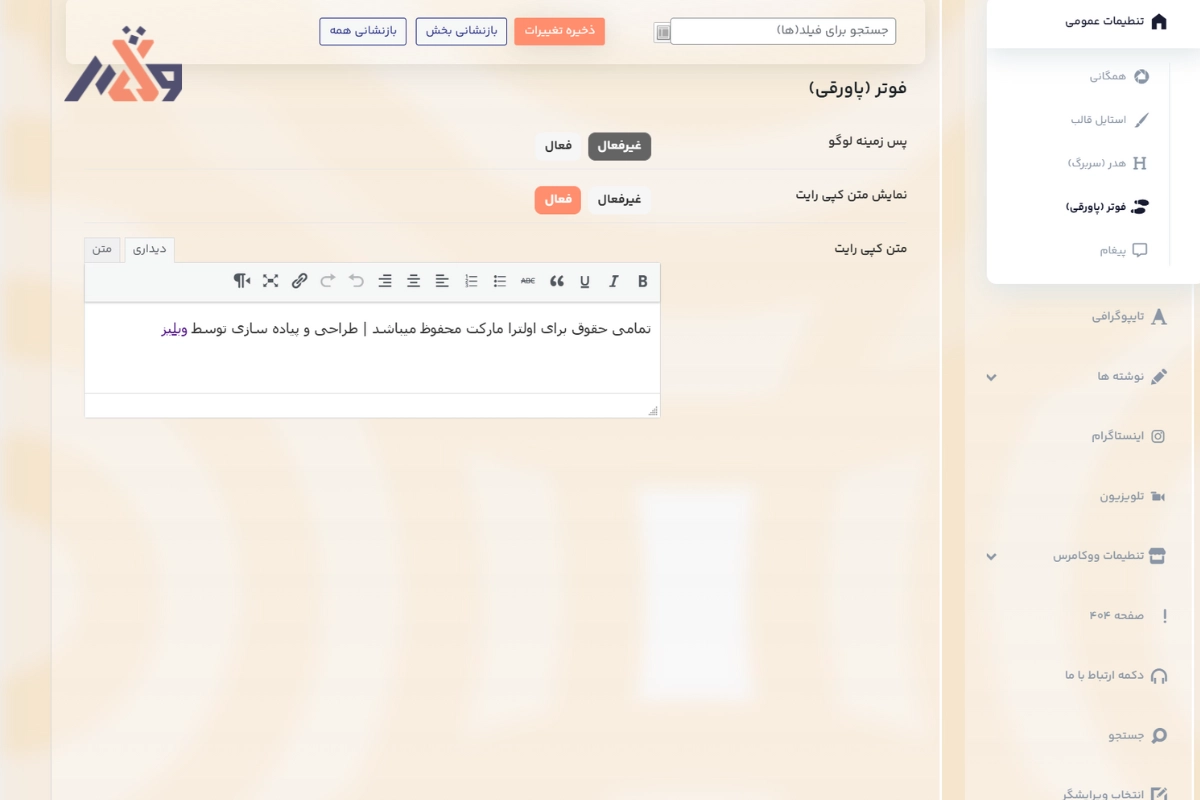The image size is (1200, 800).
Task: Click the exclamation icon of صفحه ۴۰۴
Action: point(1165,616)
